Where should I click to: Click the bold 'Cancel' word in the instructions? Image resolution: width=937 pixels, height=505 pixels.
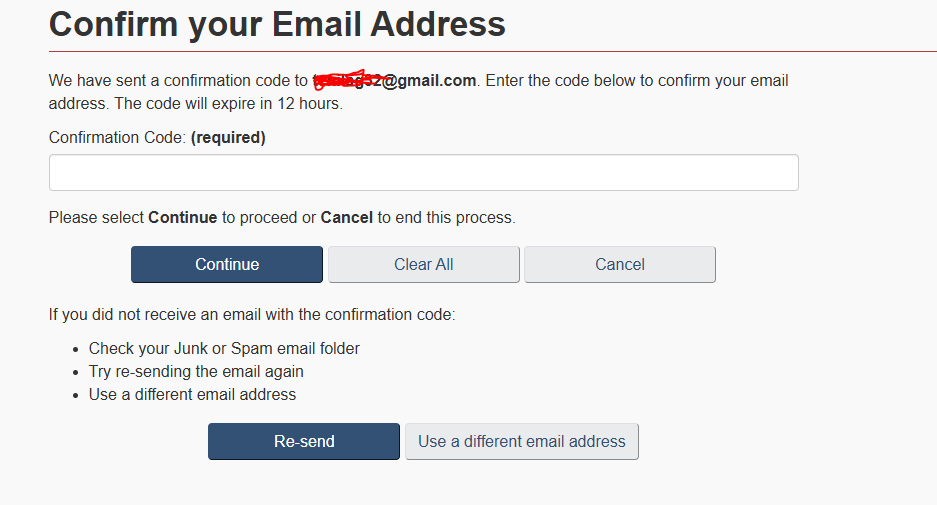[x=346, y=217]
